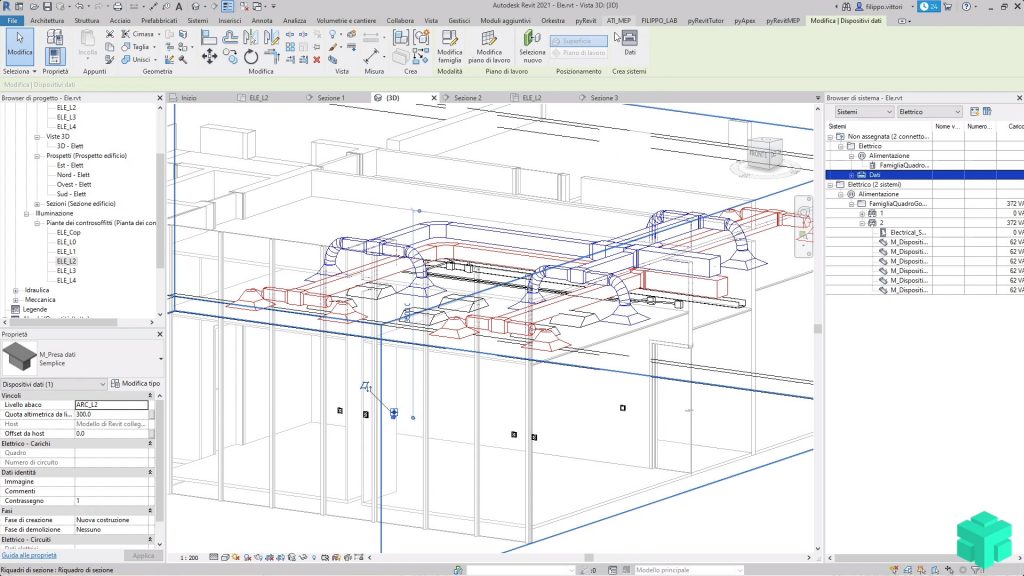Click the ViewCube in the 3D view

coord(764,154)
